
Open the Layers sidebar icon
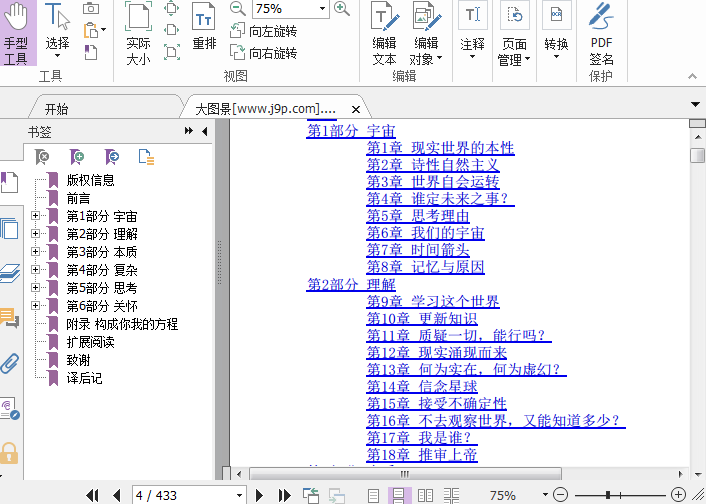(x=10, y=273)
